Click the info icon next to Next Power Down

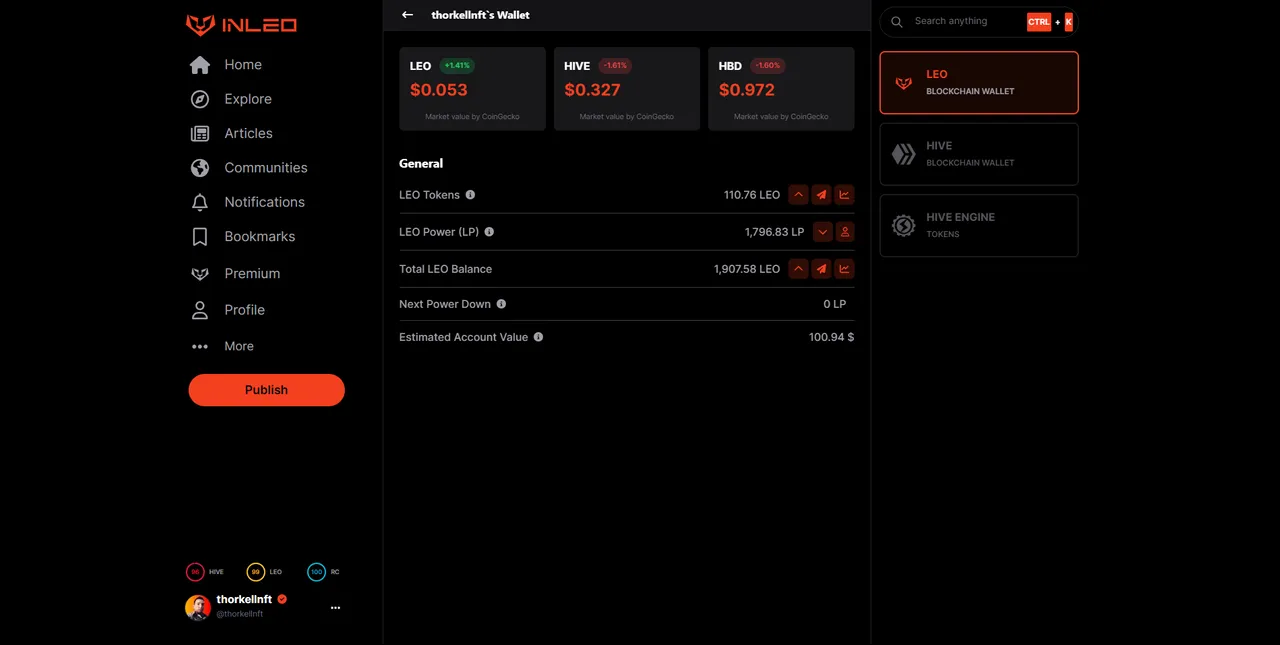[x=501, y=304]
